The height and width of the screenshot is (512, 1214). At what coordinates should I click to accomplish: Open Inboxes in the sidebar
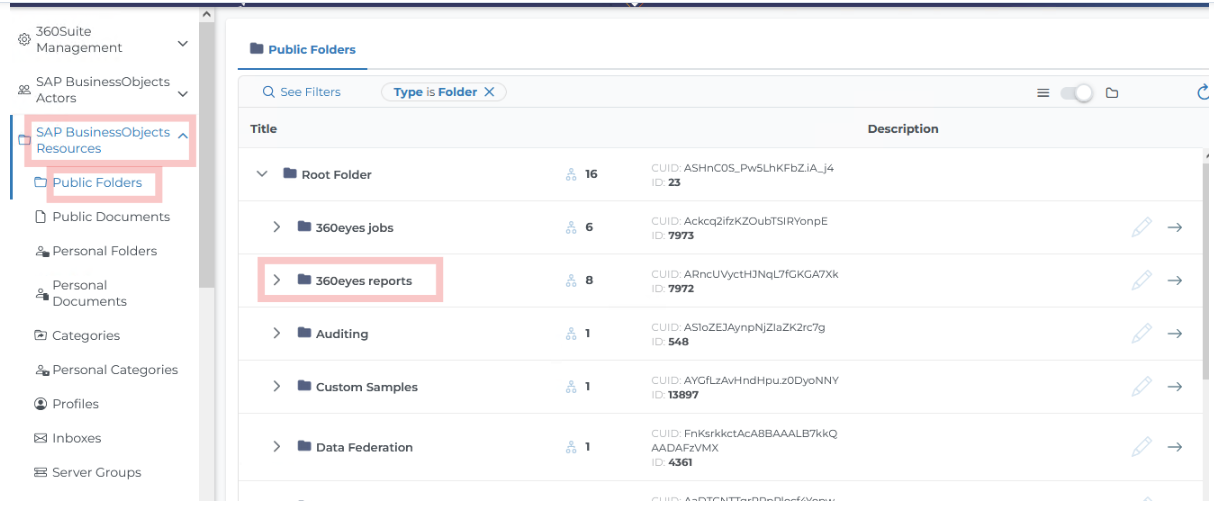[77, 438]
